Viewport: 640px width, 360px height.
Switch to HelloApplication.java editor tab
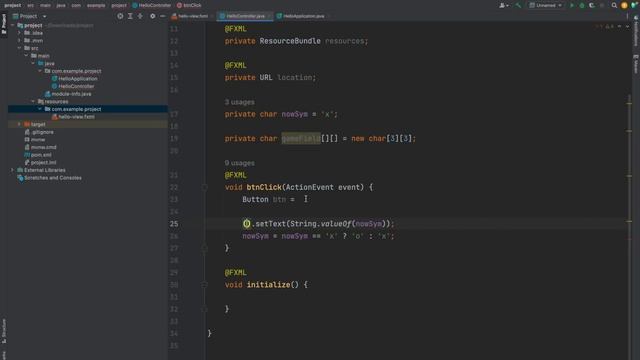pos(301,16)
